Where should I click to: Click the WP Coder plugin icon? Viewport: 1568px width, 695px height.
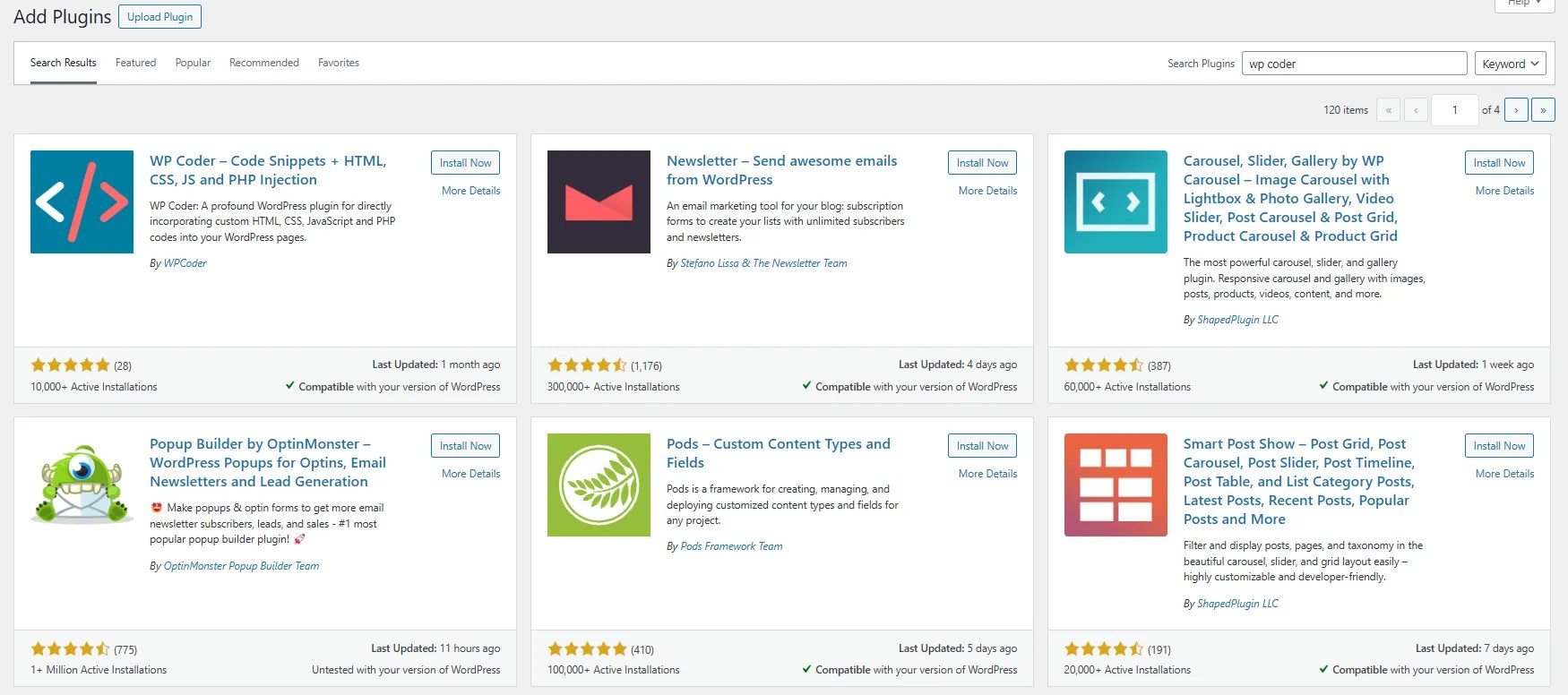(82, 202)
